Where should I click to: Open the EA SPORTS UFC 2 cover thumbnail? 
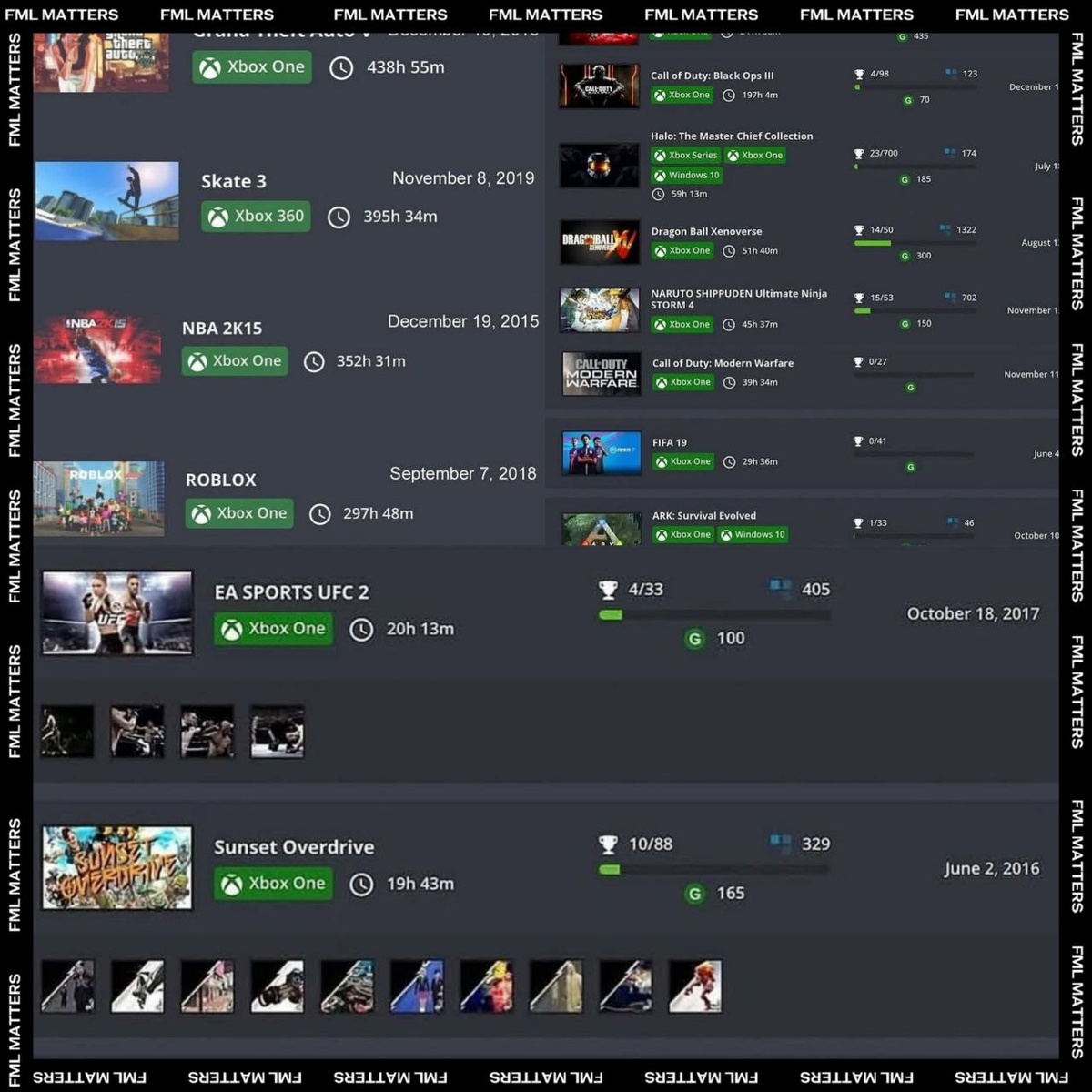point(117,613)
